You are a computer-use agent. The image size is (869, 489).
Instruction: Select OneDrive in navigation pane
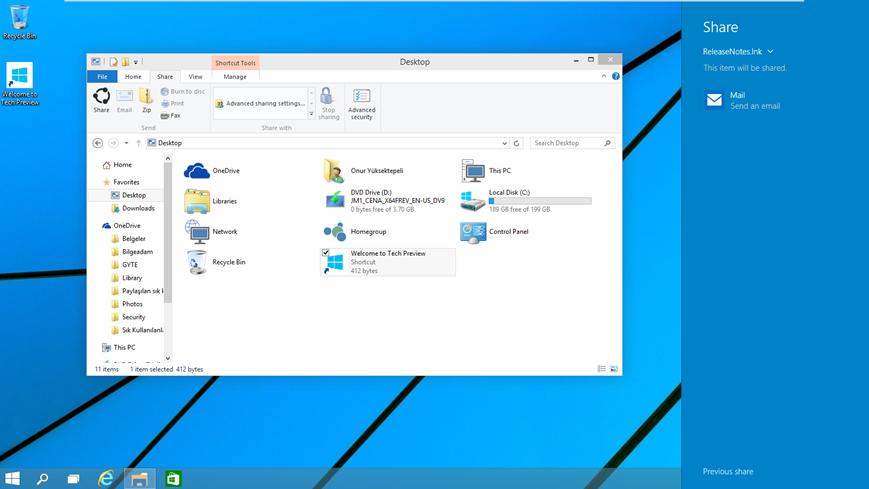click(121, 226)
